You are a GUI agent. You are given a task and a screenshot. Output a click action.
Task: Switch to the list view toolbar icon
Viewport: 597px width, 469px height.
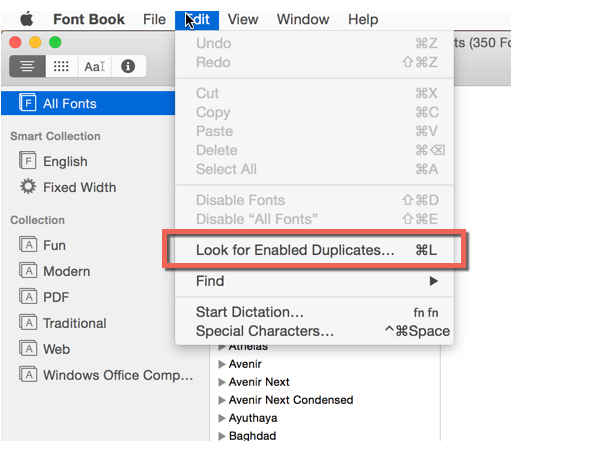(27, 66)
